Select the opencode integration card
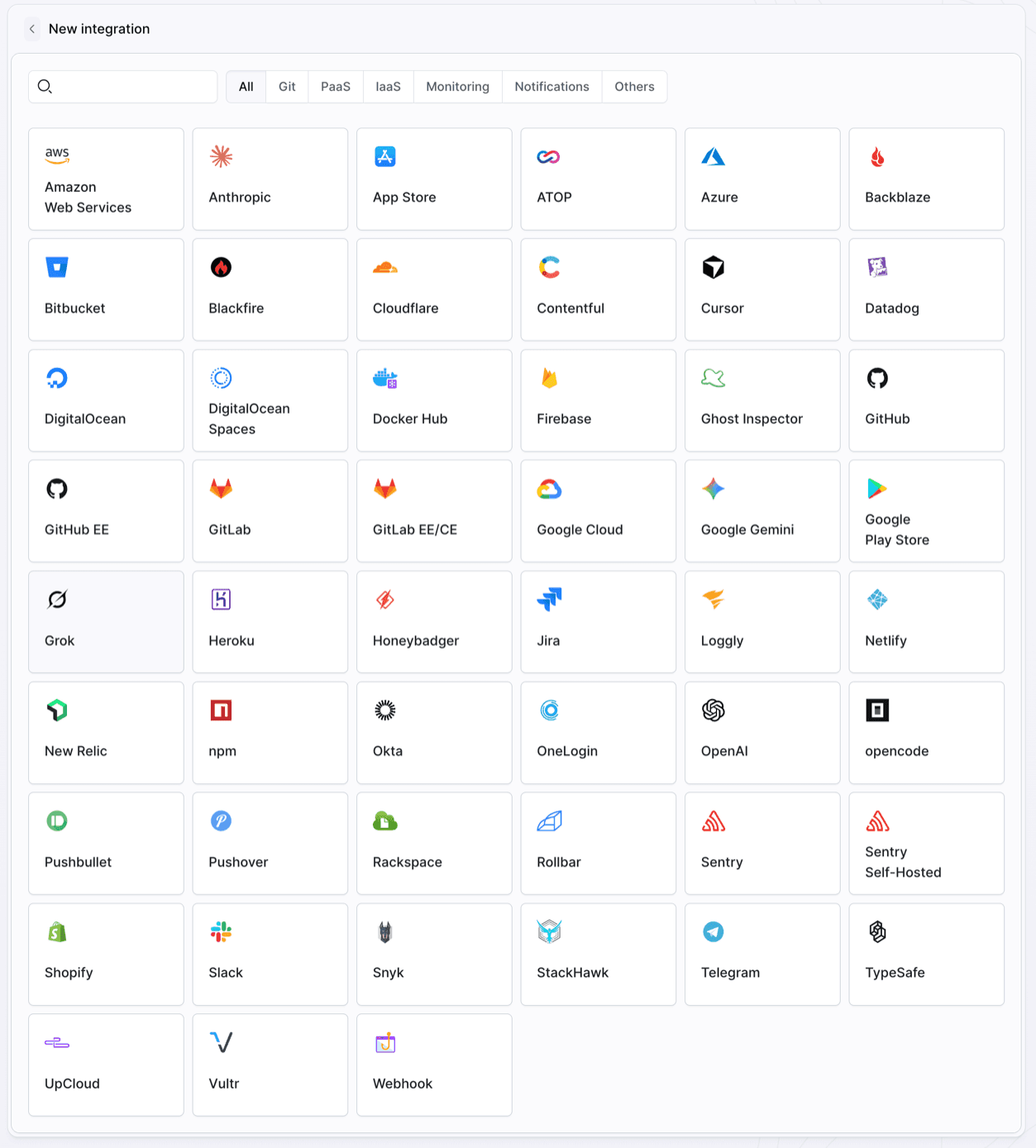Viewport: 1036px width, 1148px height. tap(927, 733)
